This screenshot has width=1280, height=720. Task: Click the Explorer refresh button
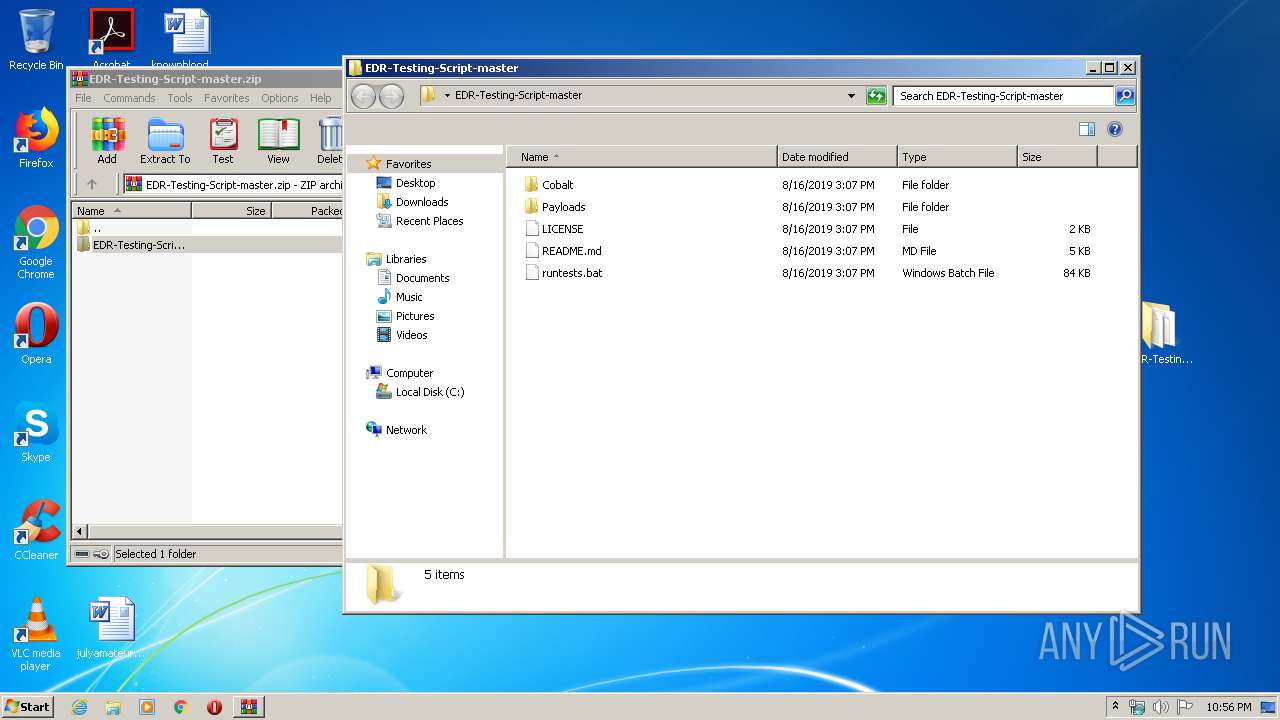(876, 96)
